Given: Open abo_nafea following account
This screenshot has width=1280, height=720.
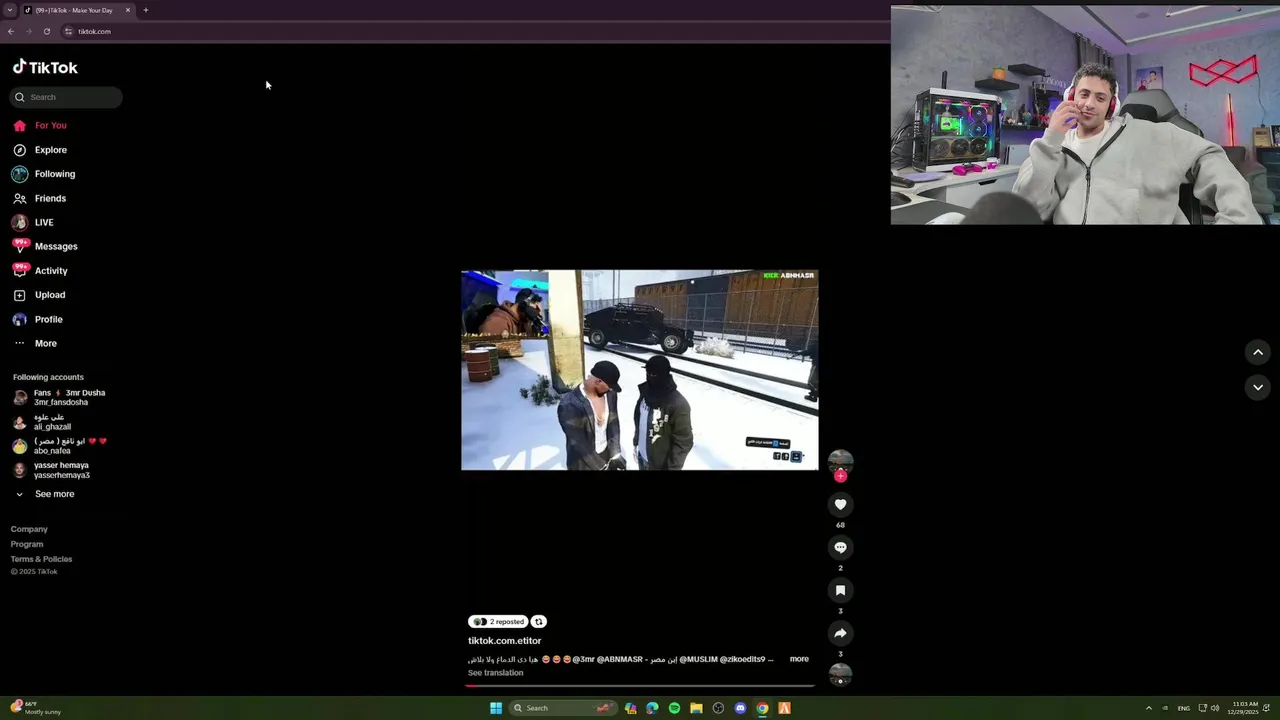Looking at the screenshot, I should click(60, 446).
